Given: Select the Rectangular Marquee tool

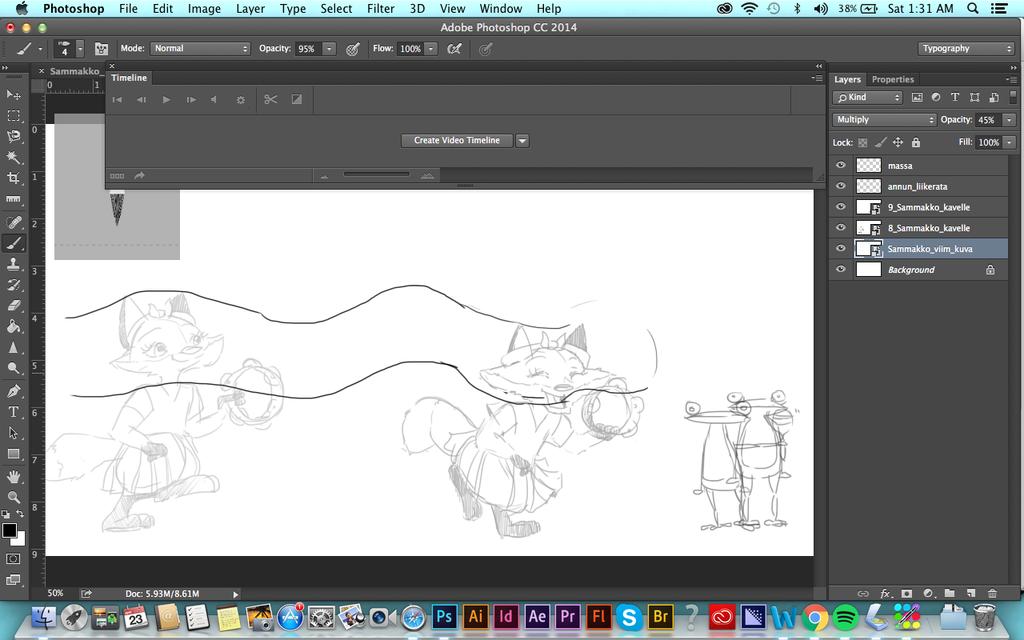Looking at the screenshot, I should point(13,116).
